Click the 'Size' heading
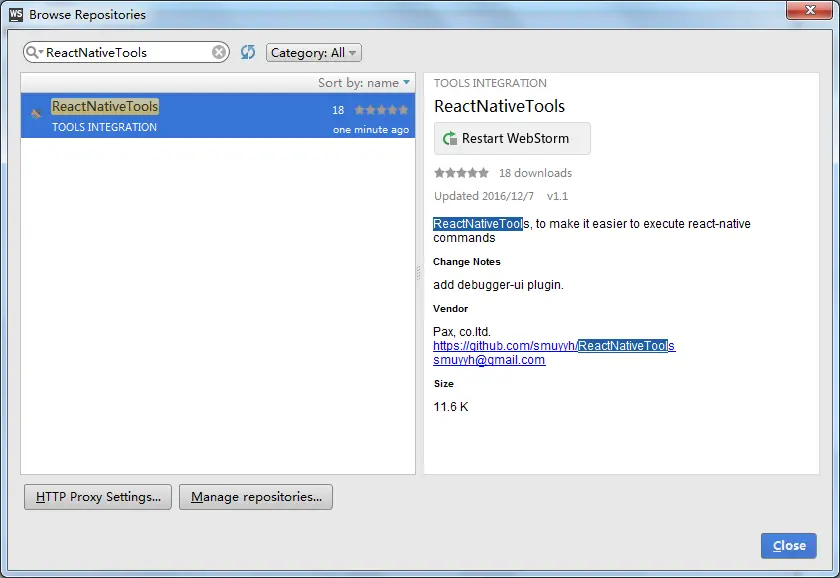 point(444,384)
